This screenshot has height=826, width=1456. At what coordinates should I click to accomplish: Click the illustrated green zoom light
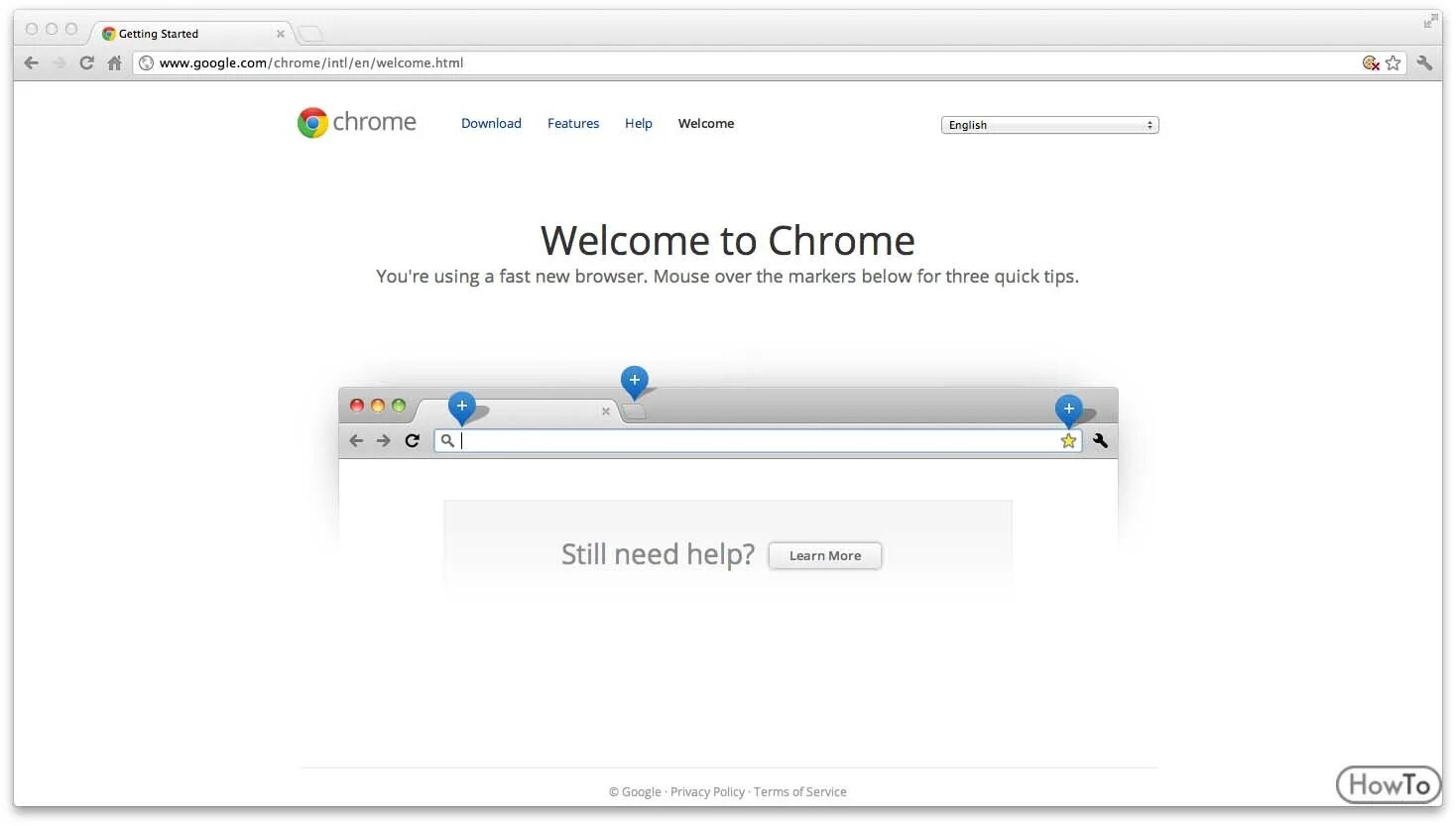399,406
